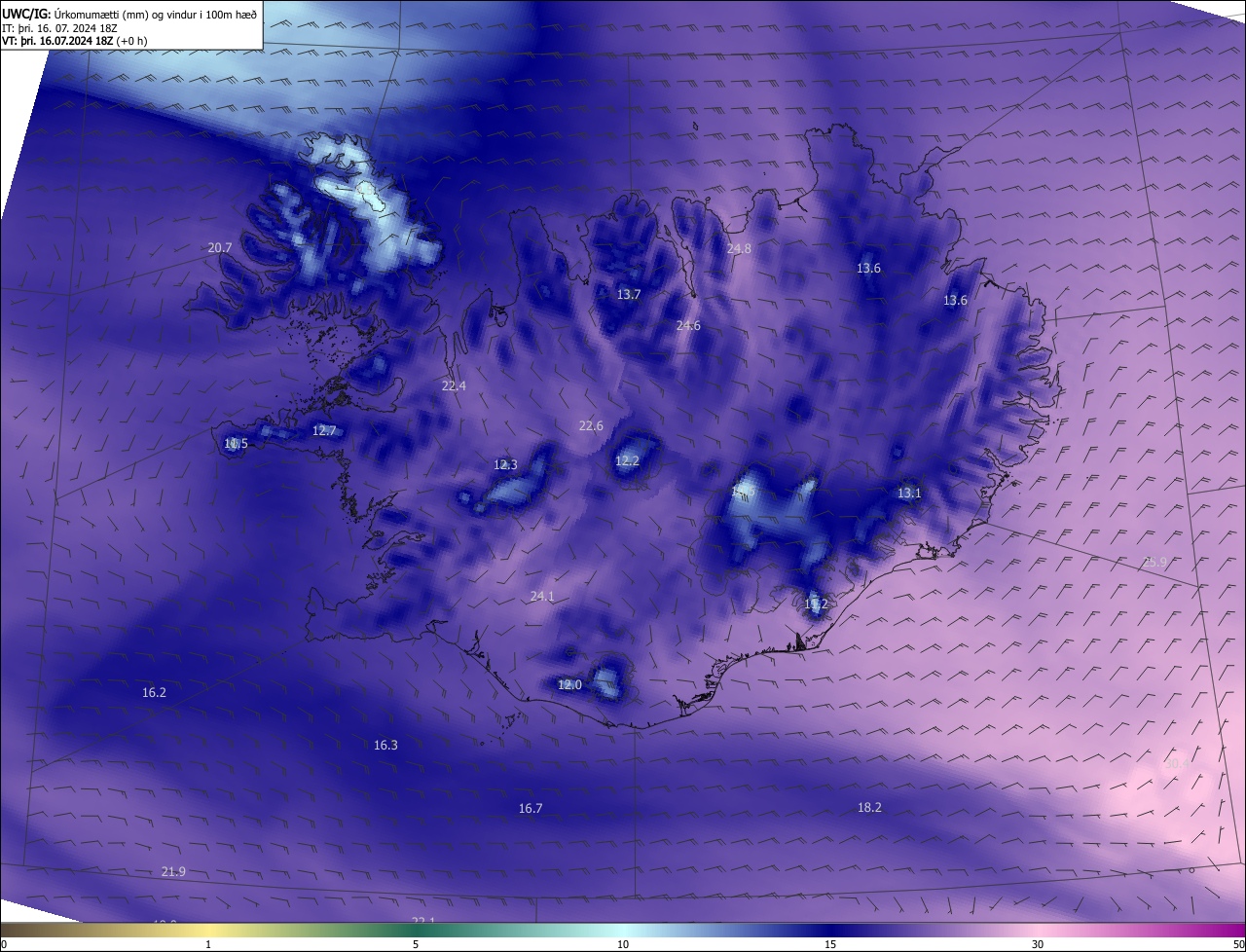The image size is (1246, 952).
Task: Click the 12.2 value on the map
Action: [627, 461]
